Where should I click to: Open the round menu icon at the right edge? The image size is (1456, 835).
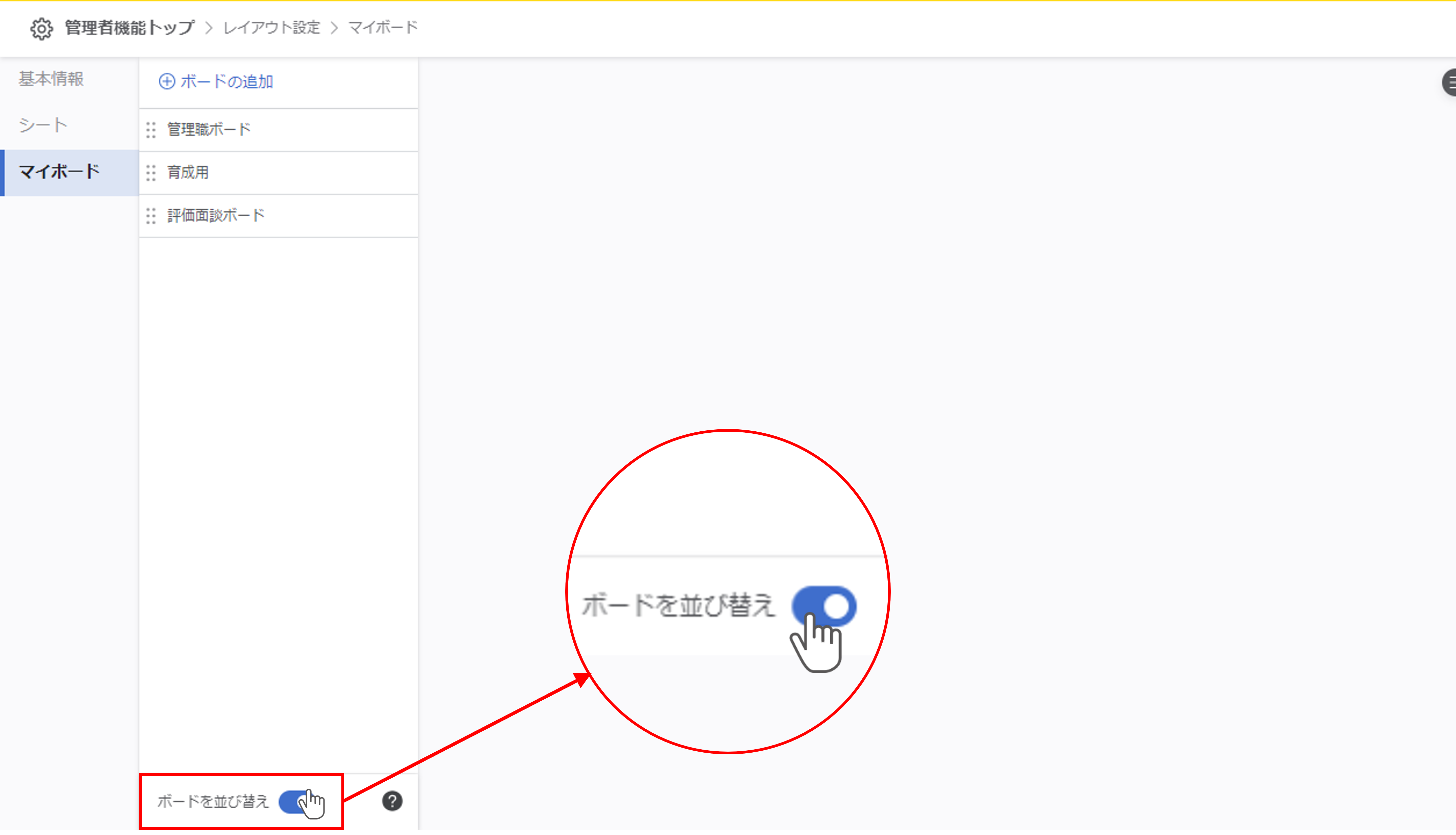point(1450,83)
